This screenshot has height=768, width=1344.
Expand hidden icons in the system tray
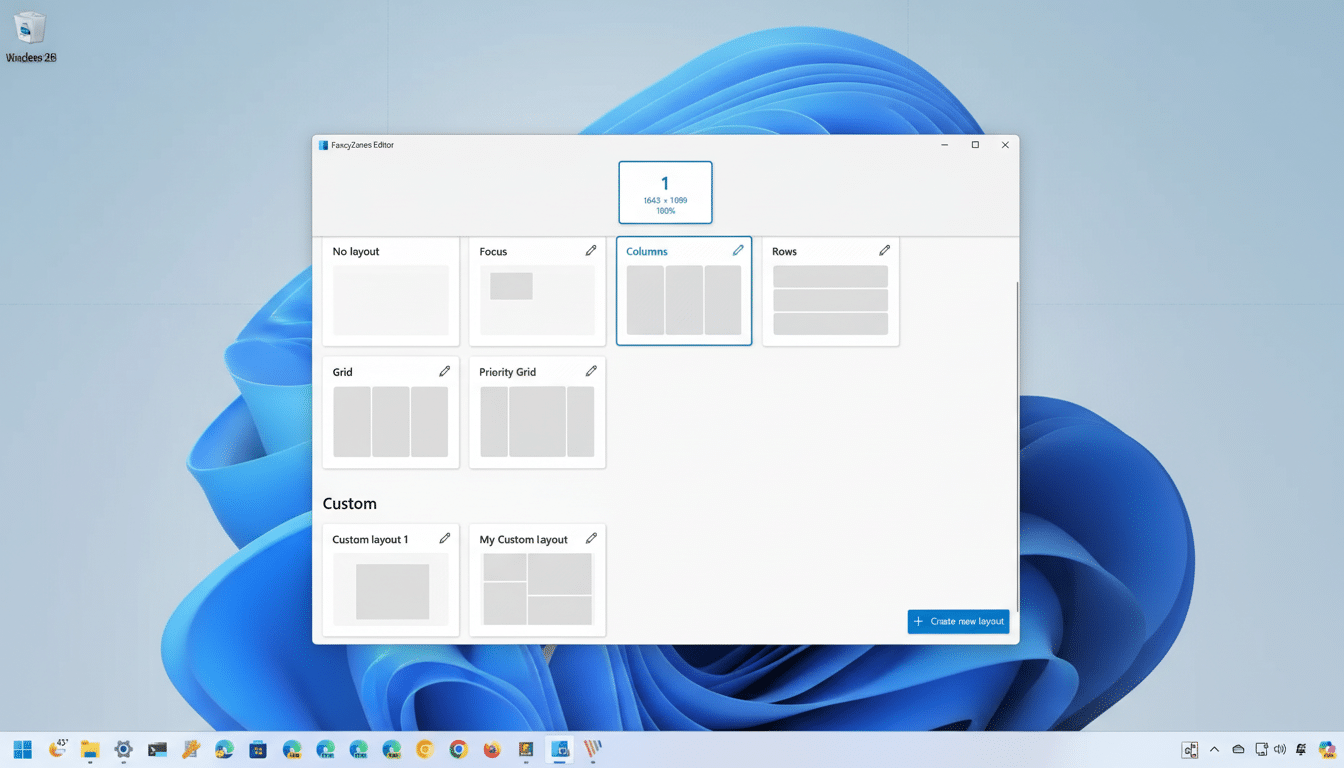click(1214, 749)
